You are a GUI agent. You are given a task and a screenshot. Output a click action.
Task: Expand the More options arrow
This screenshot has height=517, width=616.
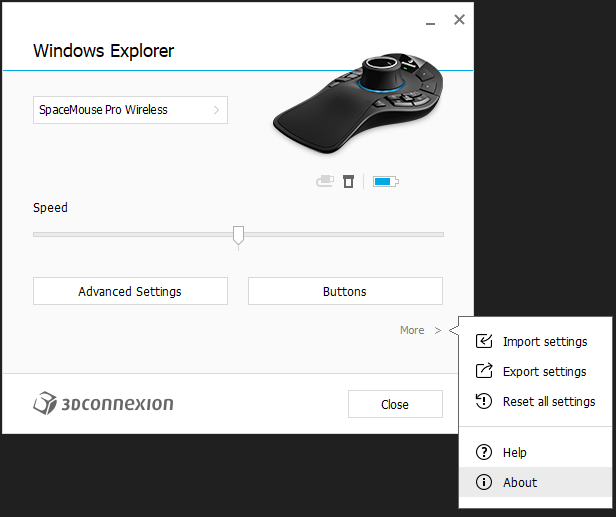[x=438, y=330]
